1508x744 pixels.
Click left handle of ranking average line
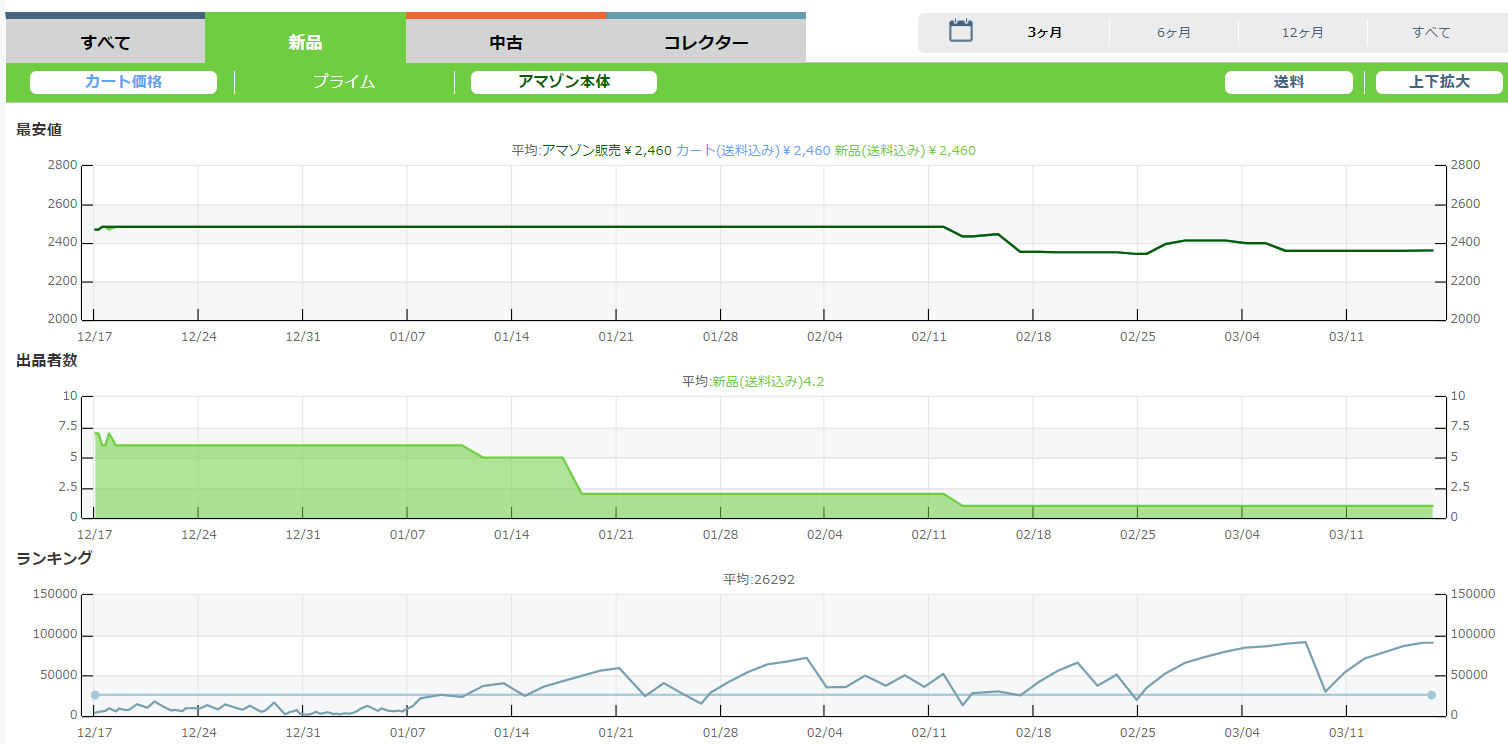click(x=95, y=695)
